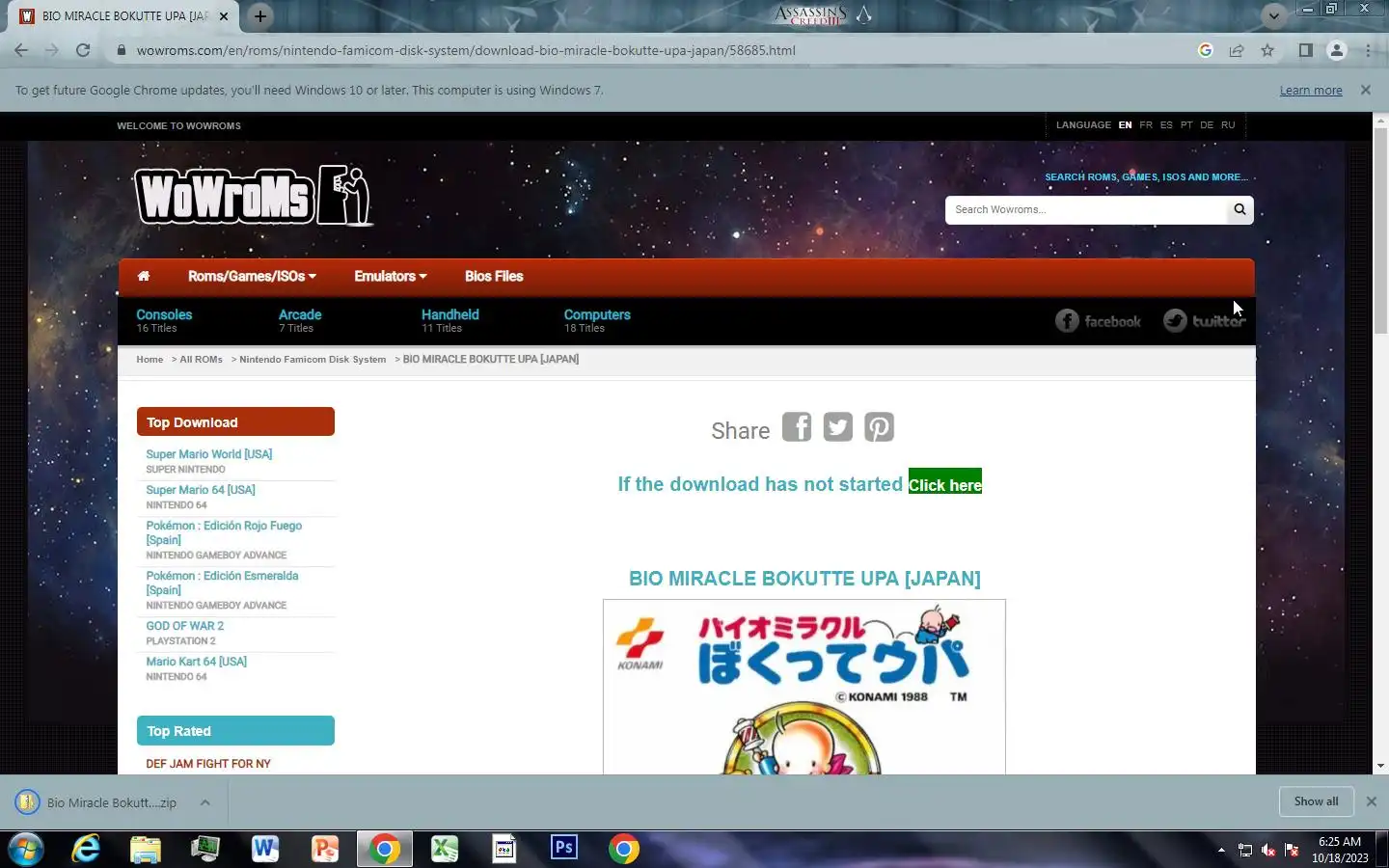
Task: Click Show all downloads button
Action: click(x=1316, y=801)
